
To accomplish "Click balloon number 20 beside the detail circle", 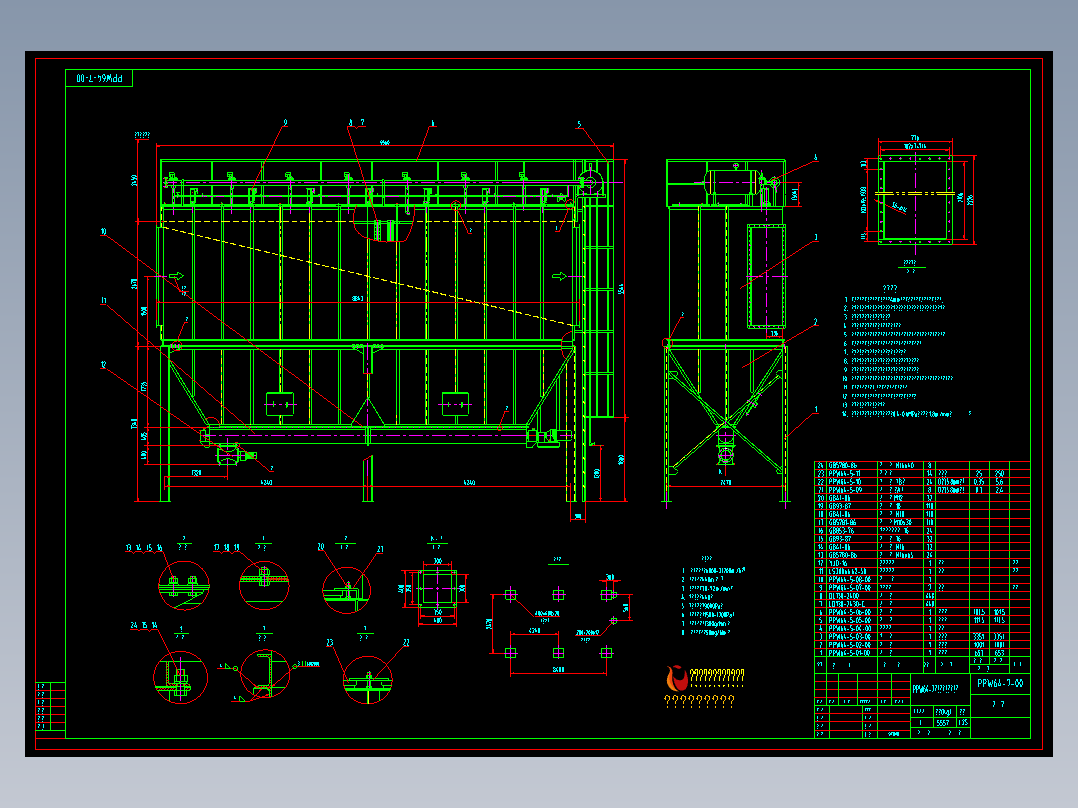I will (321, 547).
